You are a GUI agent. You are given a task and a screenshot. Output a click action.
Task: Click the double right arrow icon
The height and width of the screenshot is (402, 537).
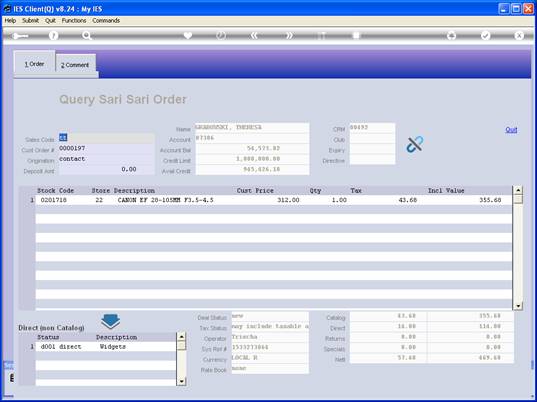tap(289, 35)
